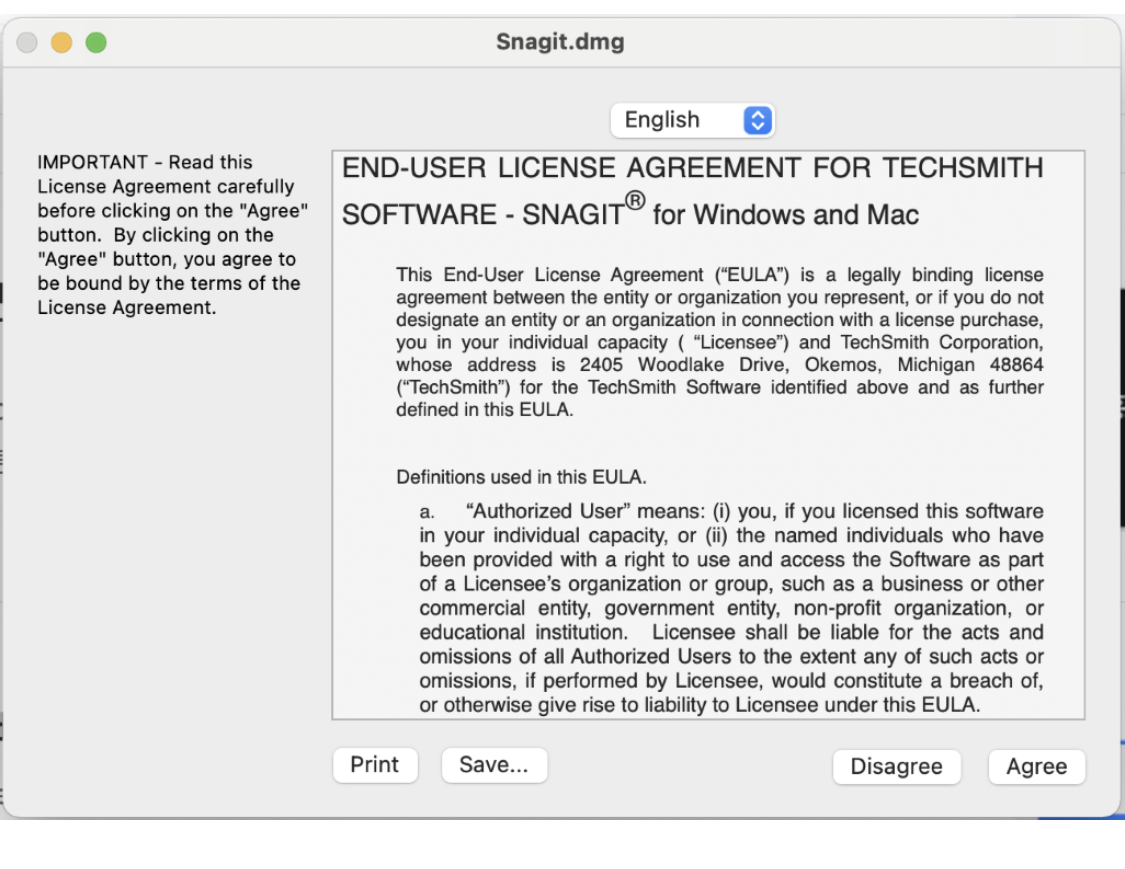Click the 'SOFTWARE - SNAGIT' heading line

pyautogui.click(x=630, y=211)
